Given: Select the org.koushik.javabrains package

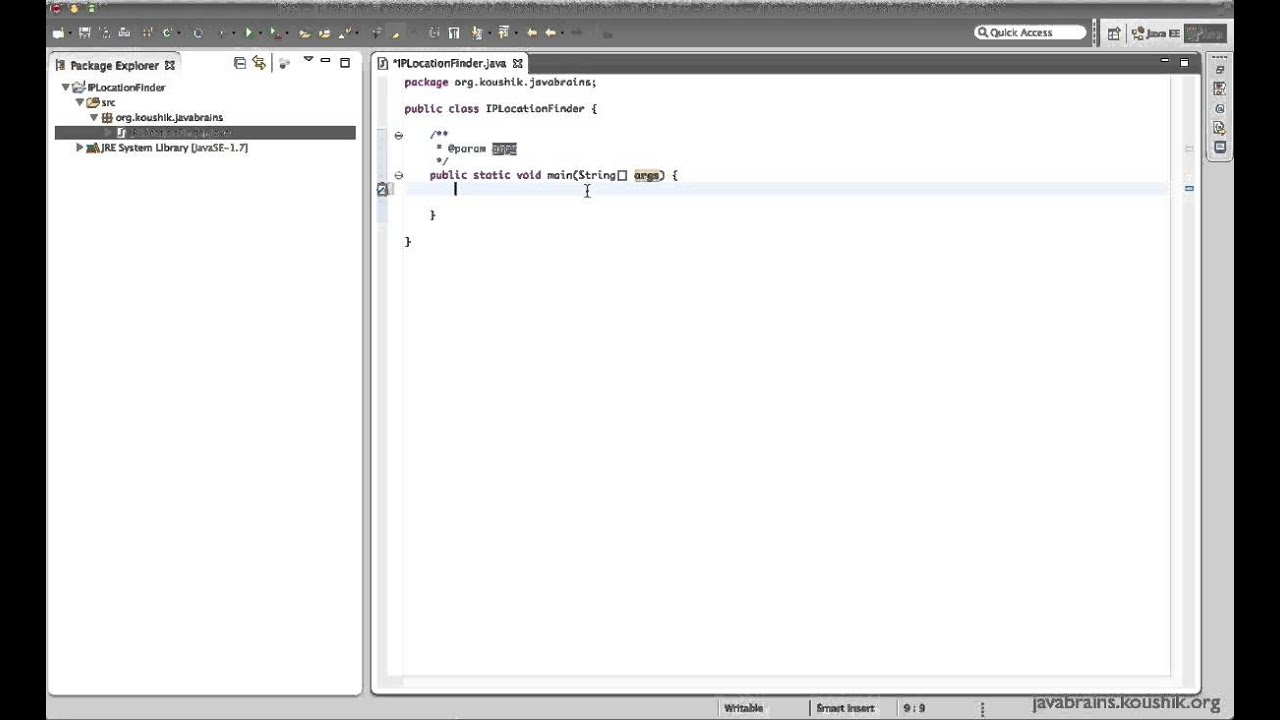Looking at the screenshot, I should tap(168, 117).
